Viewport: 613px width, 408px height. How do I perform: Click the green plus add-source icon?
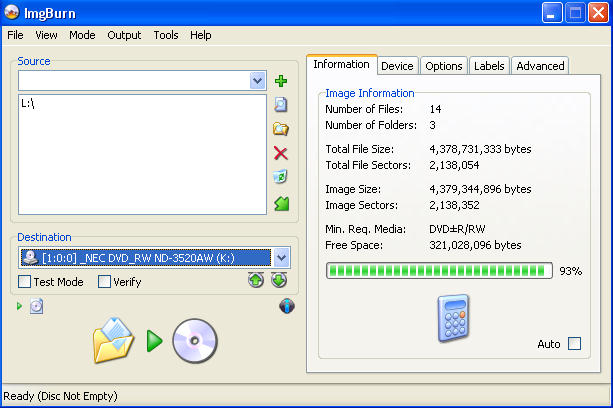[281, 81]
